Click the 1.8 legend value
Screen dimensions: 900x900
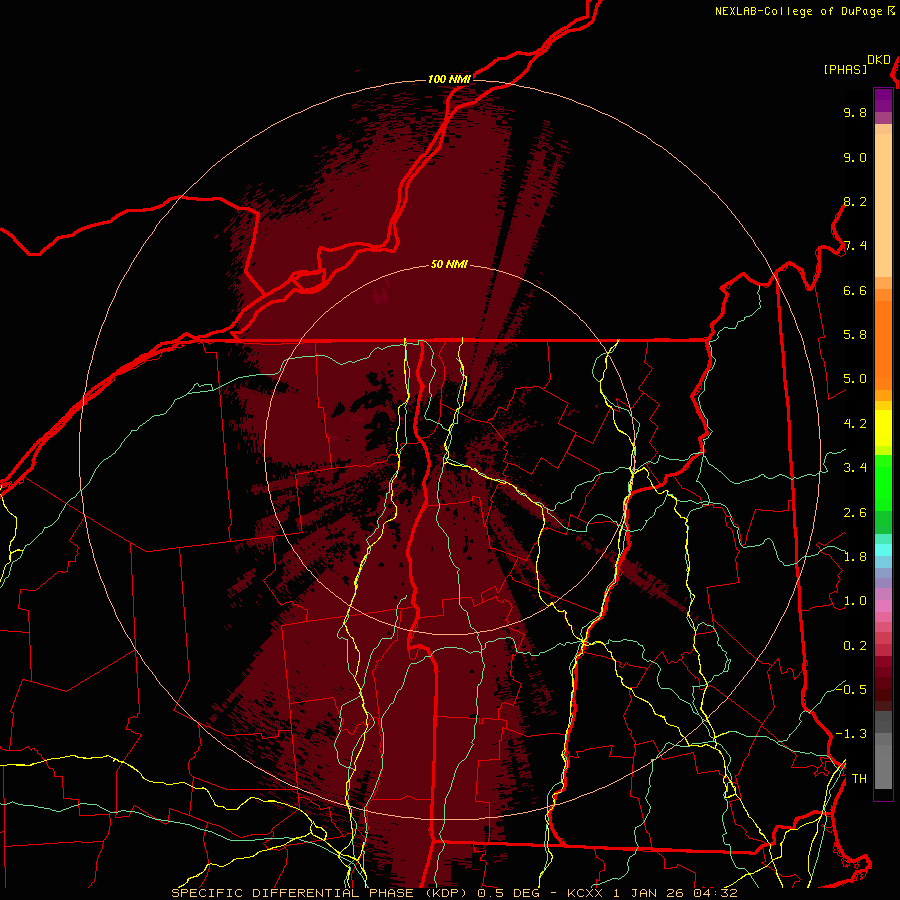855,557
